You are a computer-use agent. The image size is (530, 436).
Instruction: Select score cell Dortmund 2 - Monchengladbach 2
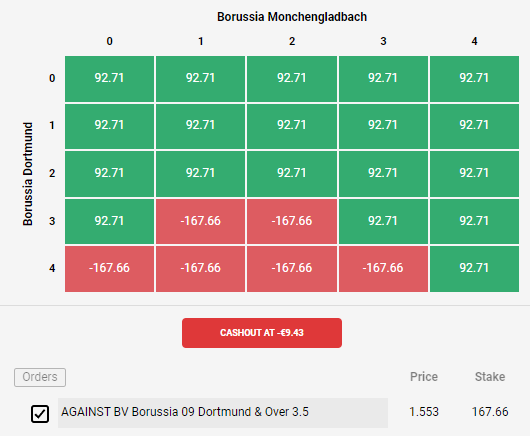coord(292,174)
